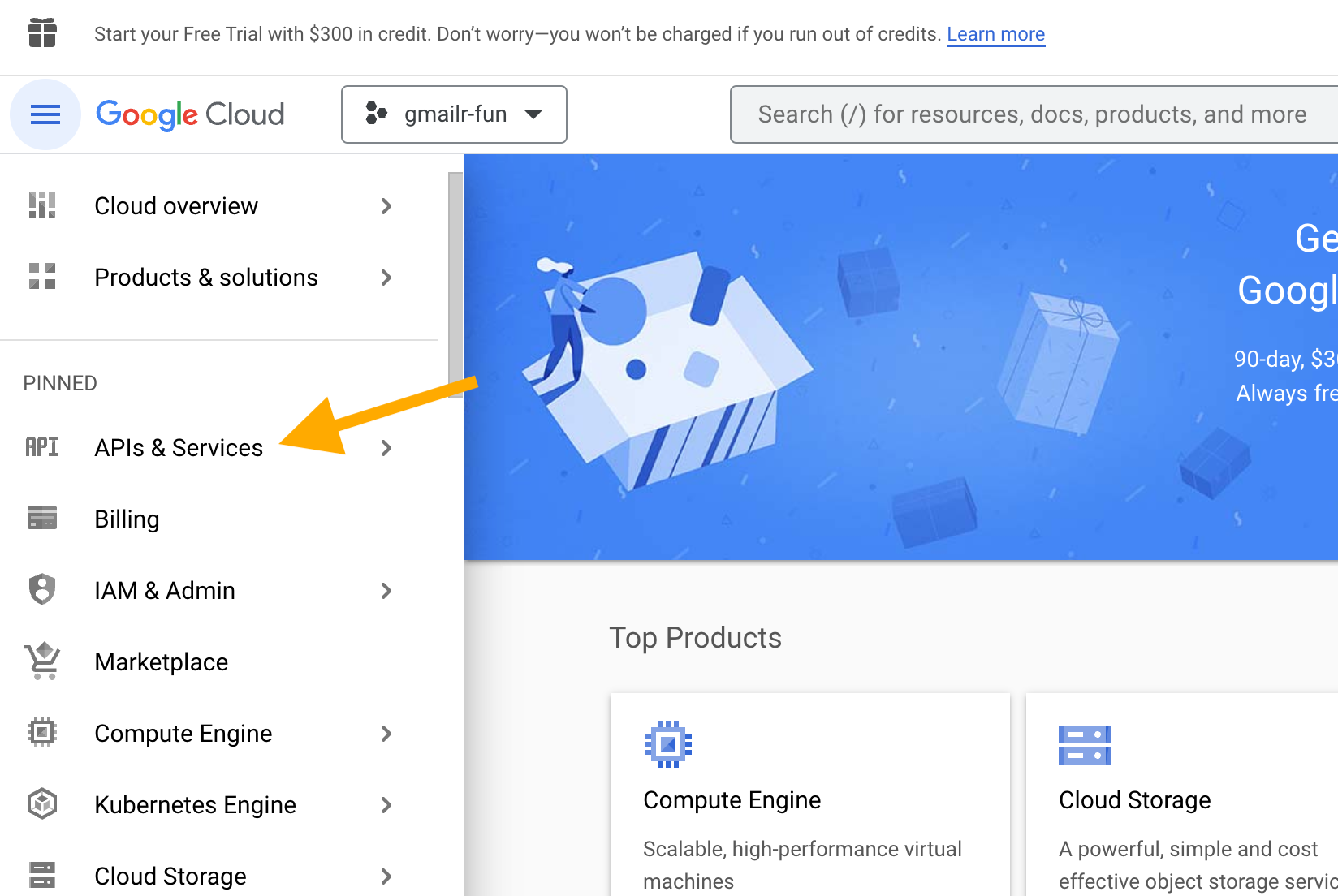Click the free trial gift icon
This screenshot has height=896, width=1338.
[41, 33]
